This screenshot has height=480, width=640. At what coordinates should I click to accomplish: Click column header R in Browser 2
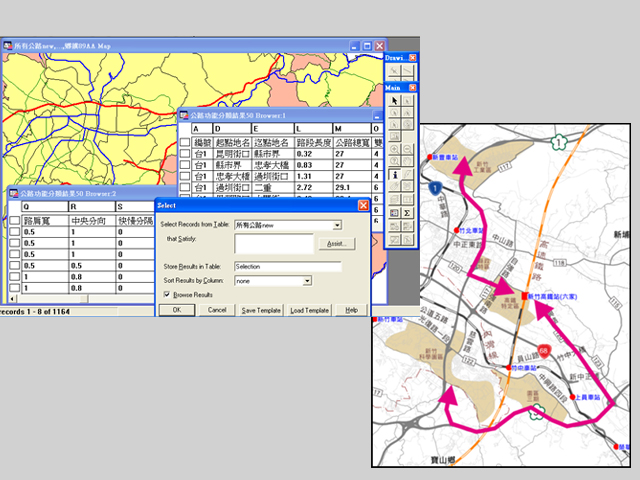(x=92, y=207)
